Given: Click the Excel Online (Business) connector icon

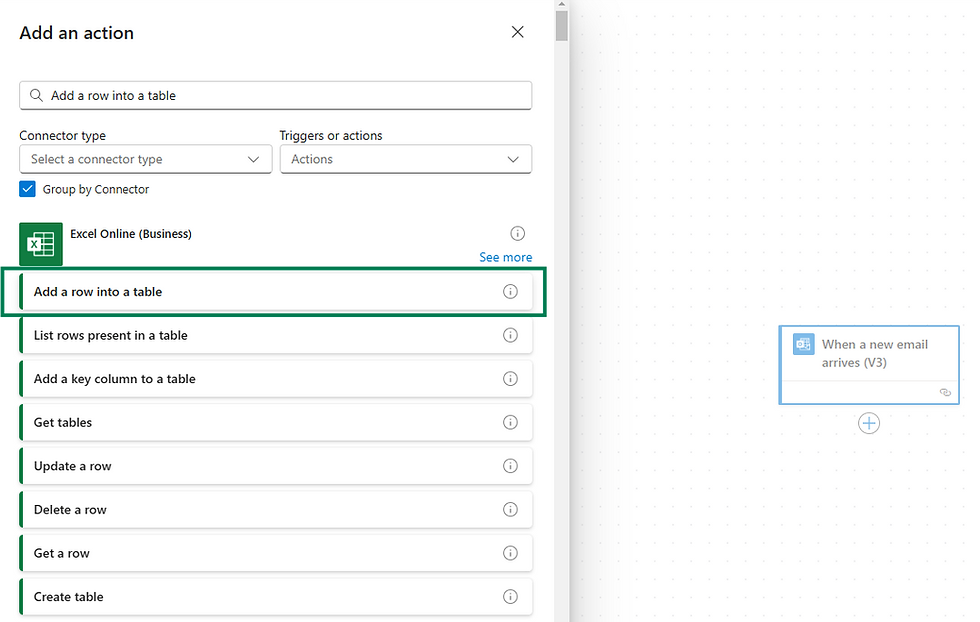Looking at the screenshot, I should pos(41,244).
